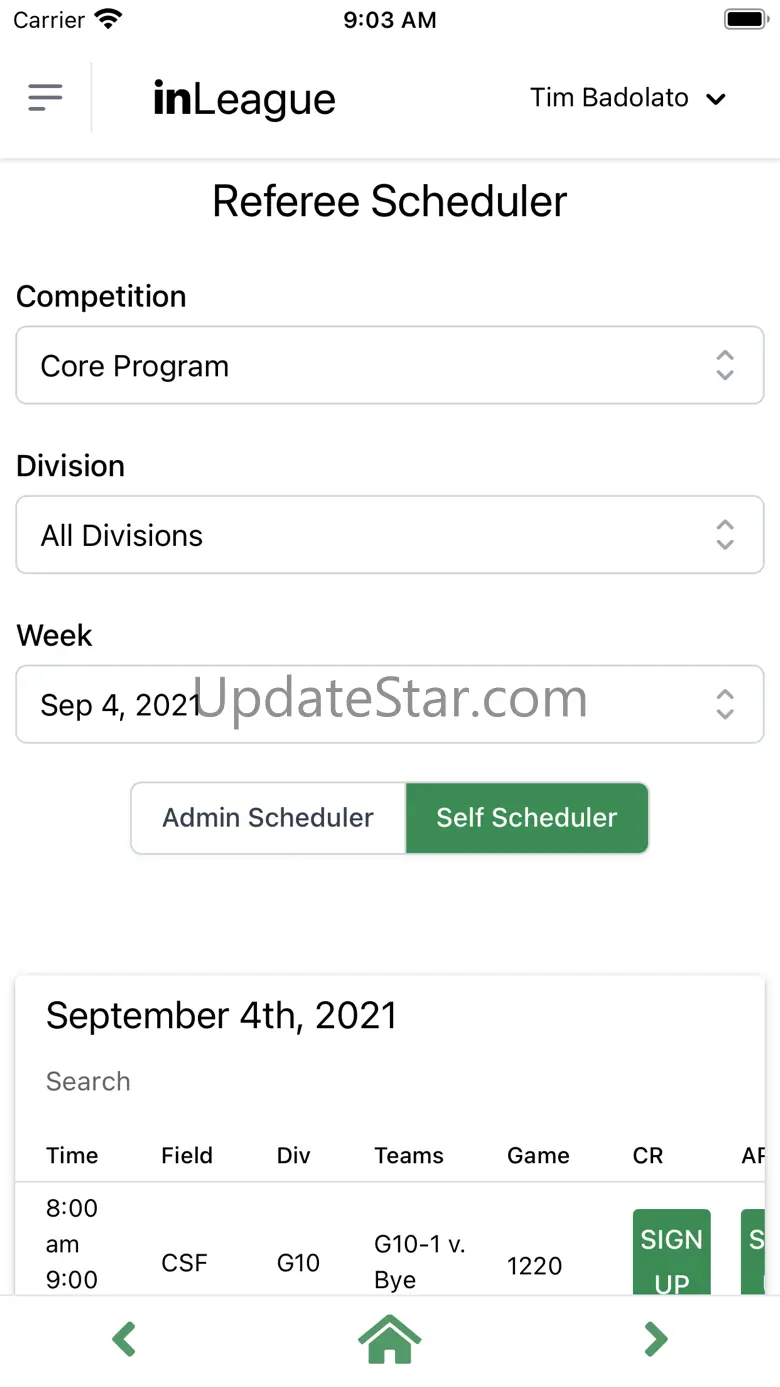780x1387 pixels.
Task: Open the hamburger side menu
Action: (x=45, y=98)
